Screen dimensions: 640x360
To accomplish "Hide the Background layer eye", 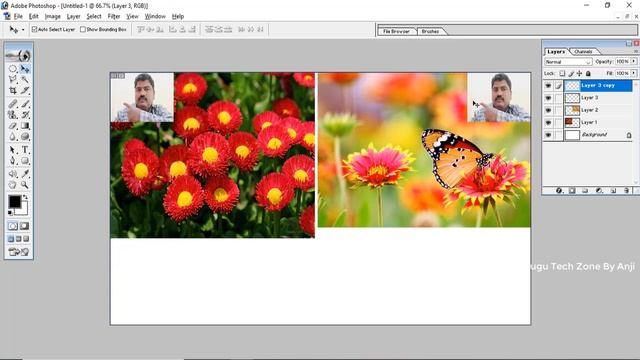I will 548,135.
